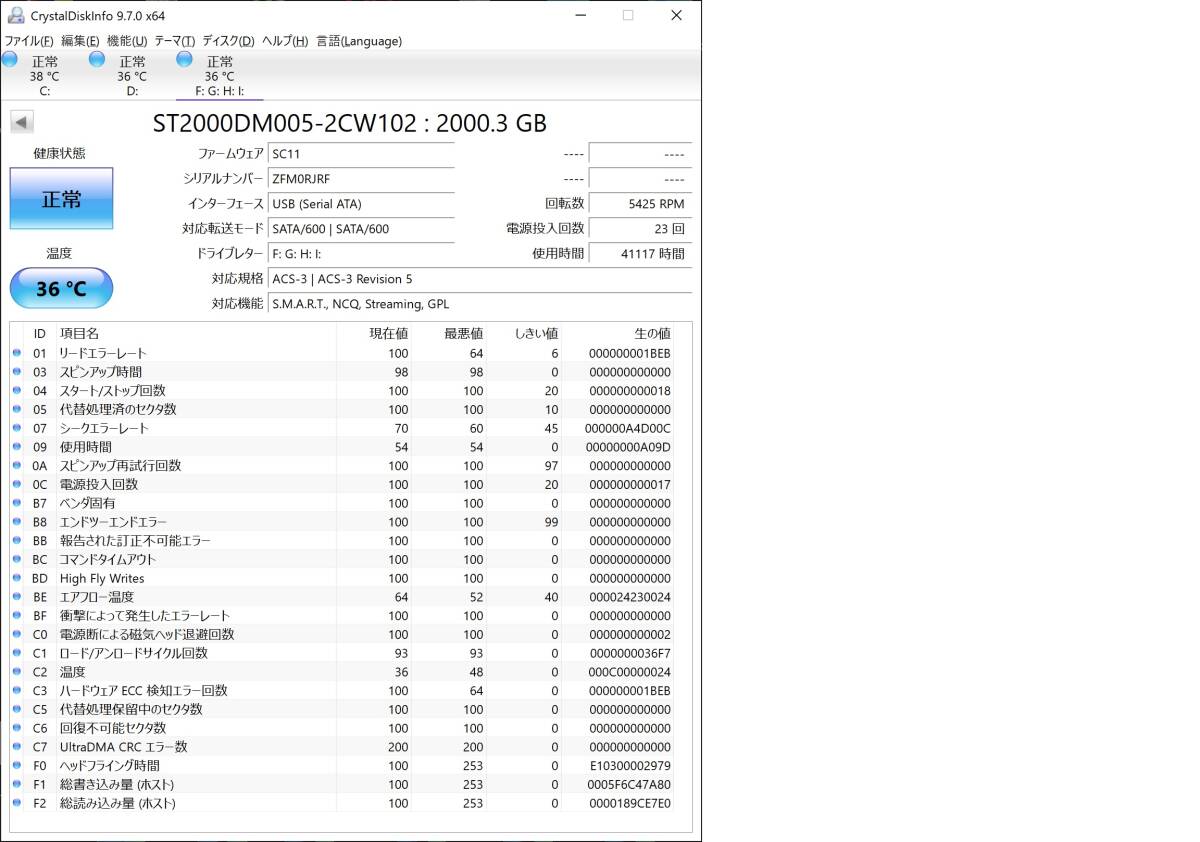The width and height of the screenshot is (1200, 842).
Task: Click status dot for 07 シークエラーレート
Action: [x=16, y=428]
